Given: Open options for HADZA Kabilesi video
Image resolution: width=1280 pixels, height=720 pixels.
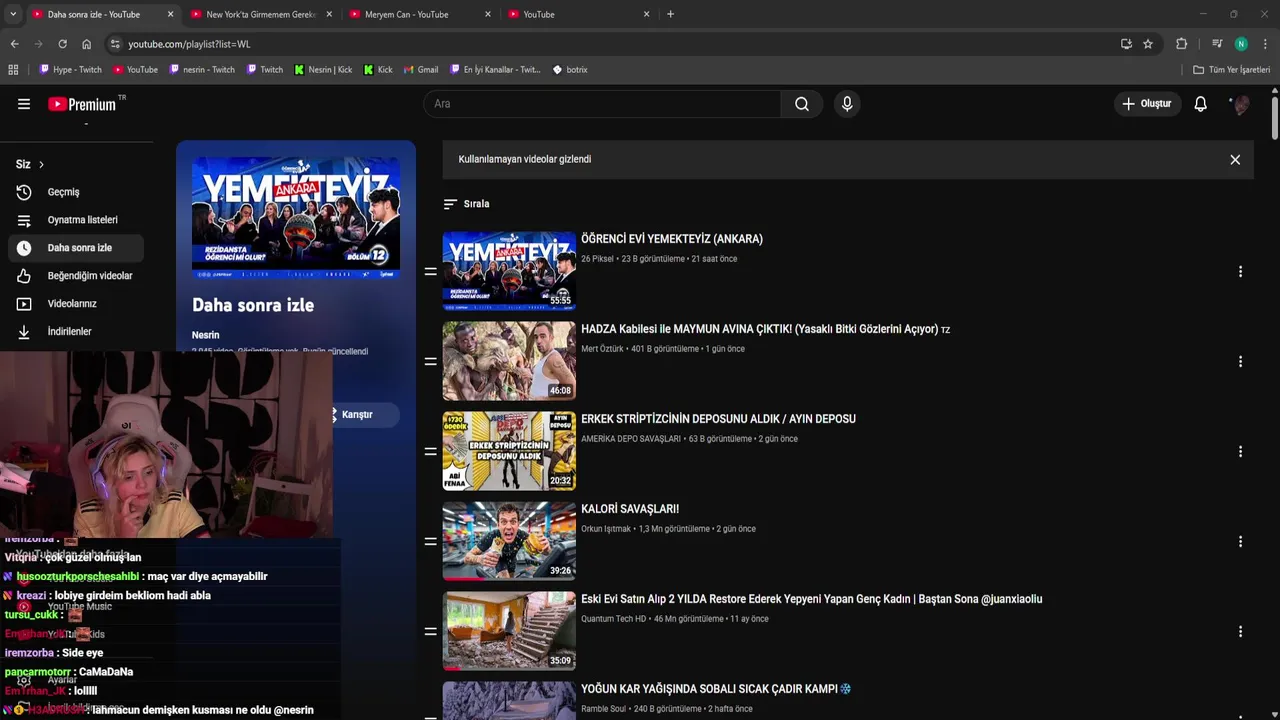Looking at the screenshot, I should (1240, 361).
